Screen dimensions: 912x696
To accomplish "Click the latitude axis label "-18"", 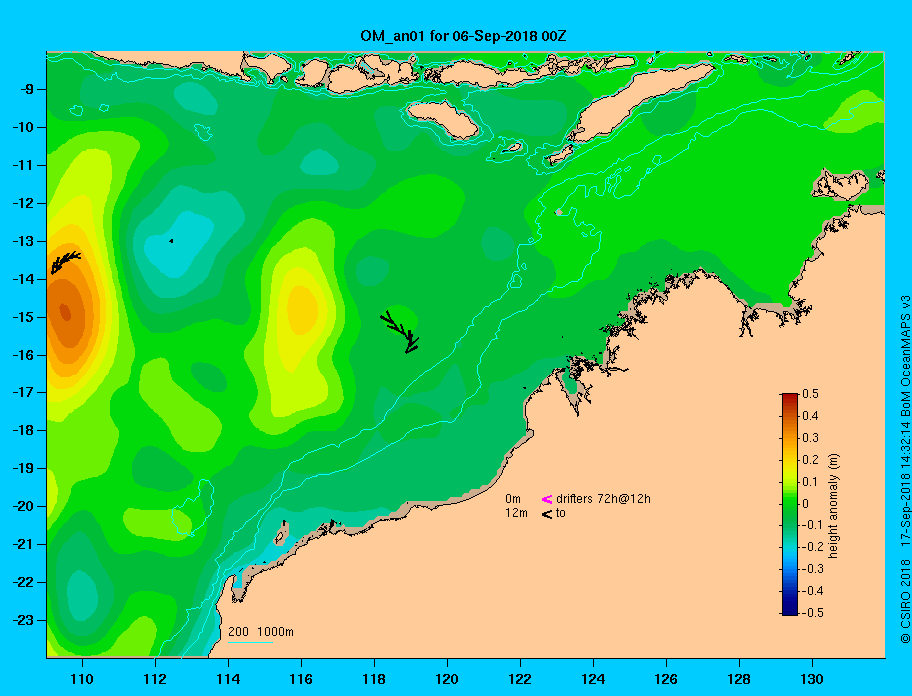I will tap(23, 430).
